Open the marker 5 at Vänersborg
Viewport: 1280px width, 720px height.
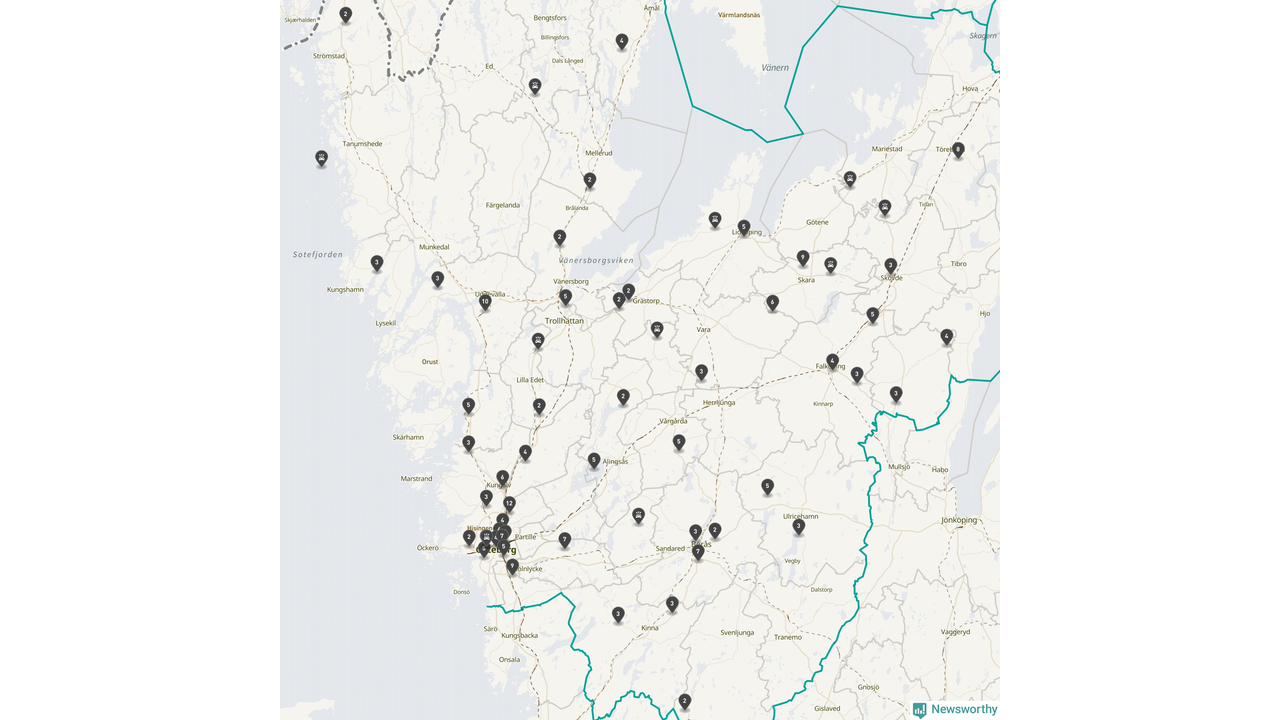point(565,298)
